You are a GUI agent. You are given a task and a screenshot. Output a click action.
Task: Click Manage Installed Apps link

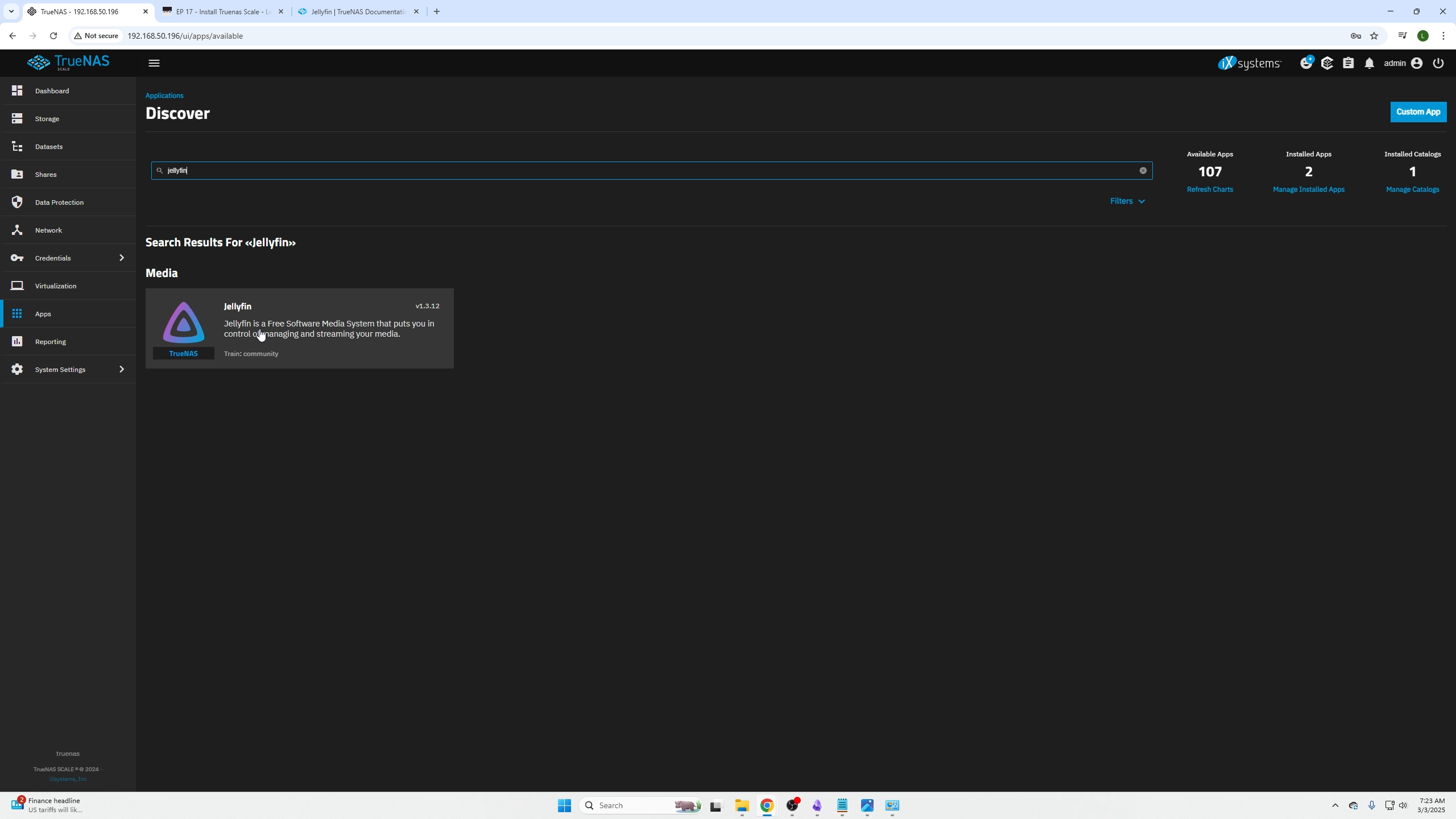pos(1309,189)
